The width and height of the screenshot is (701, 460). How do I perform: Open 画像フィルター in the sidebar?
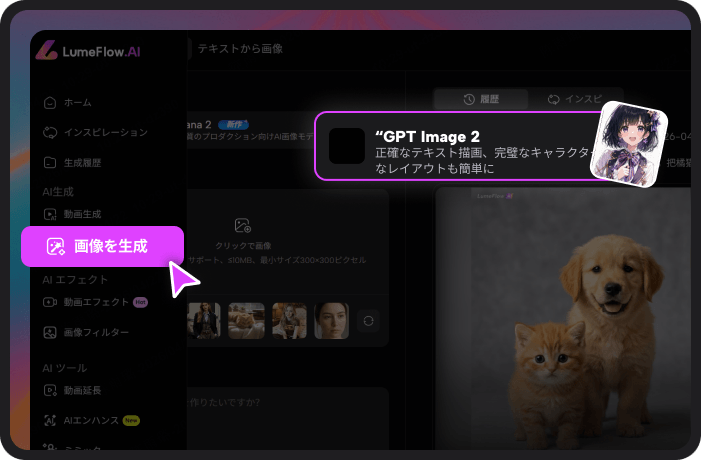(86, 332)
